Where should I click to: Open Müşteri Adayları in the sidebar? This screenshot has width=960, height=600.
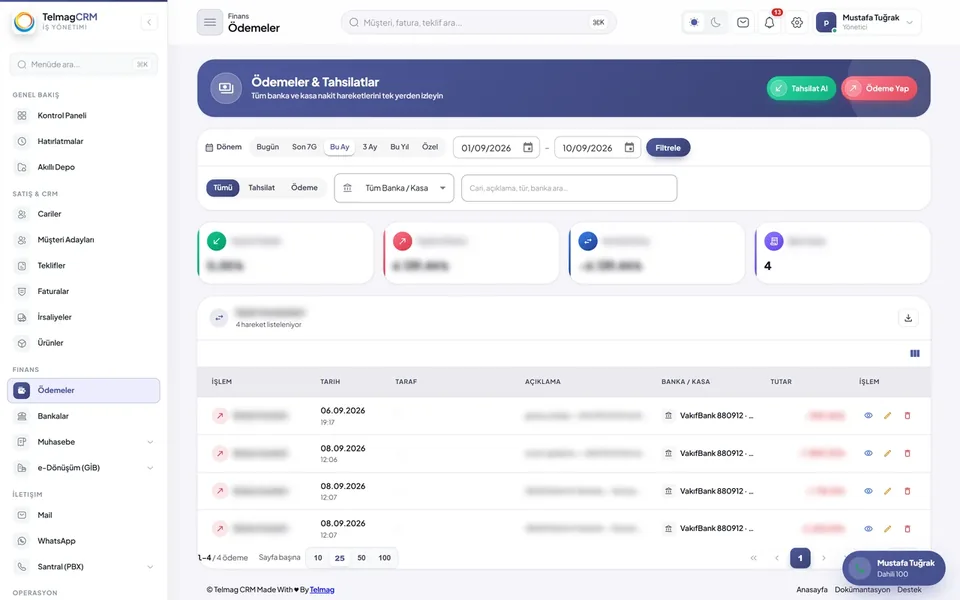[x=84, y=239]
